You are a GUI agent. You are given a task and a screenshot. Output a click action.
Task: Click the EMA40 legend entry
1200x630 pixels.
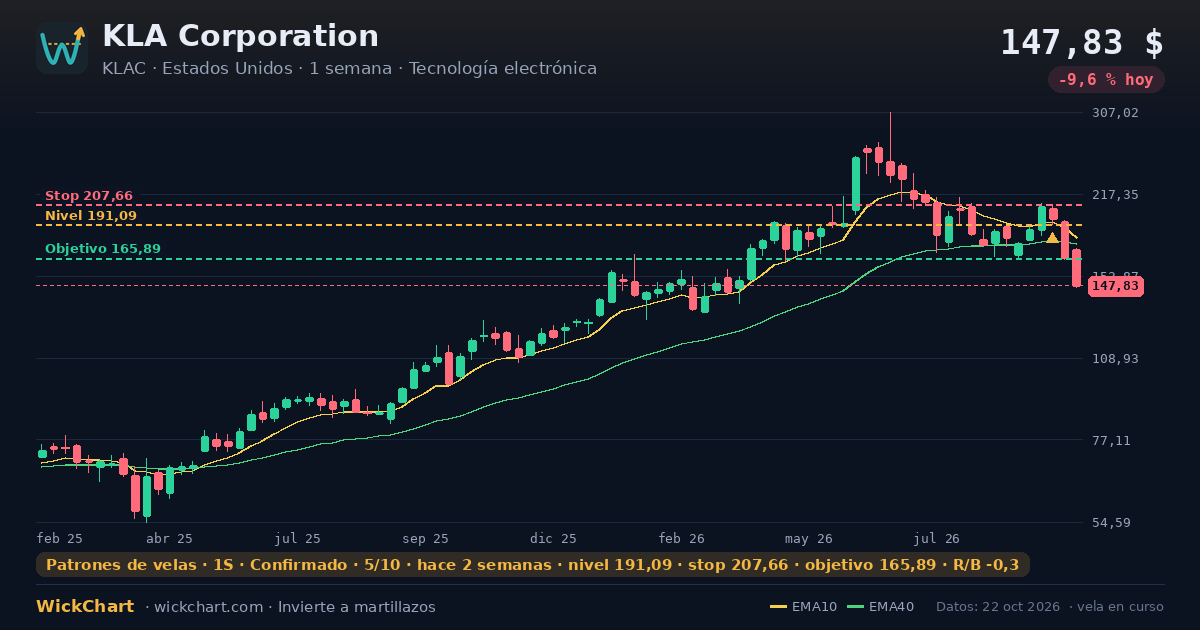tap(881, 607)
